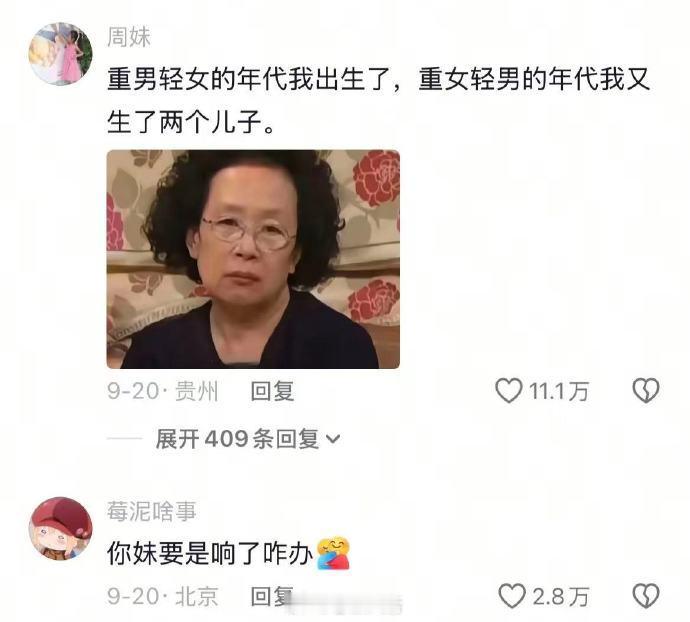Like the comment by 周妹
The width and height of the screenshot is (690, 622).
(x=509, y=390)
